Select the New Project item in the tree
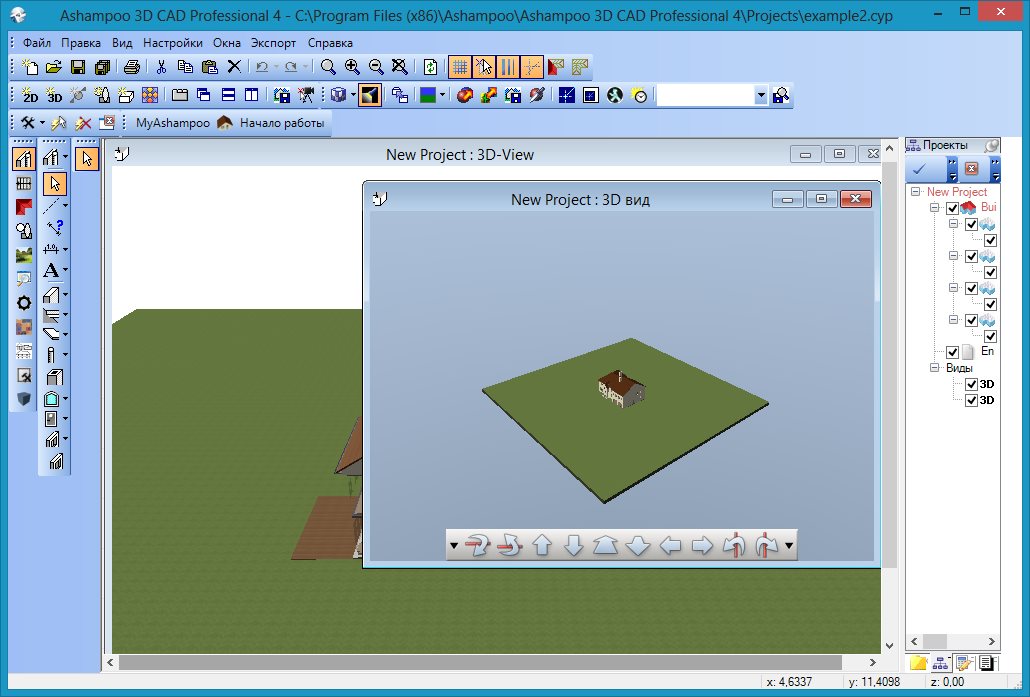 pyautogui.click(x=956, y=192)
